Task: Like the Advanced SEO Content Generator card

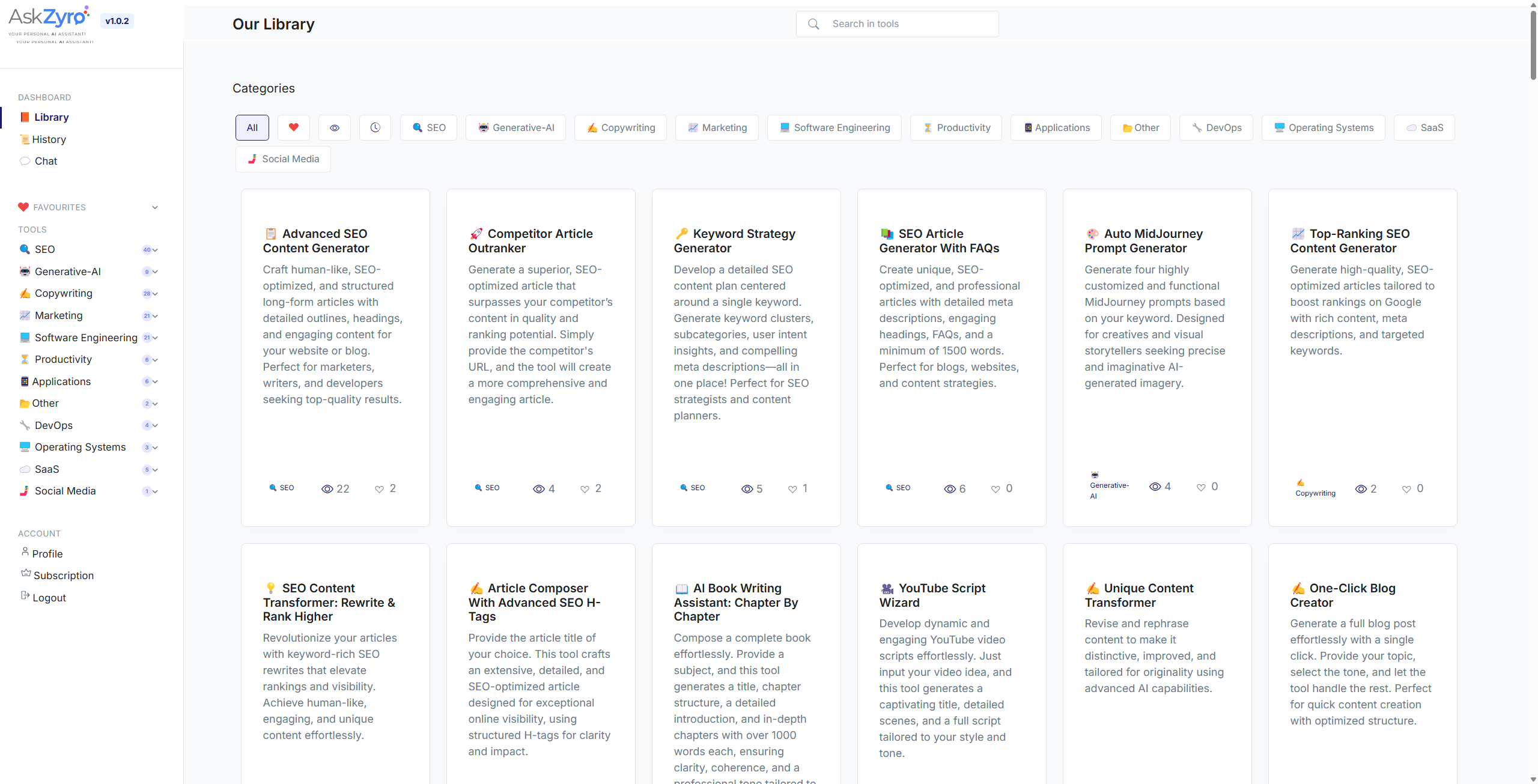Action: (x=379, y=489)
